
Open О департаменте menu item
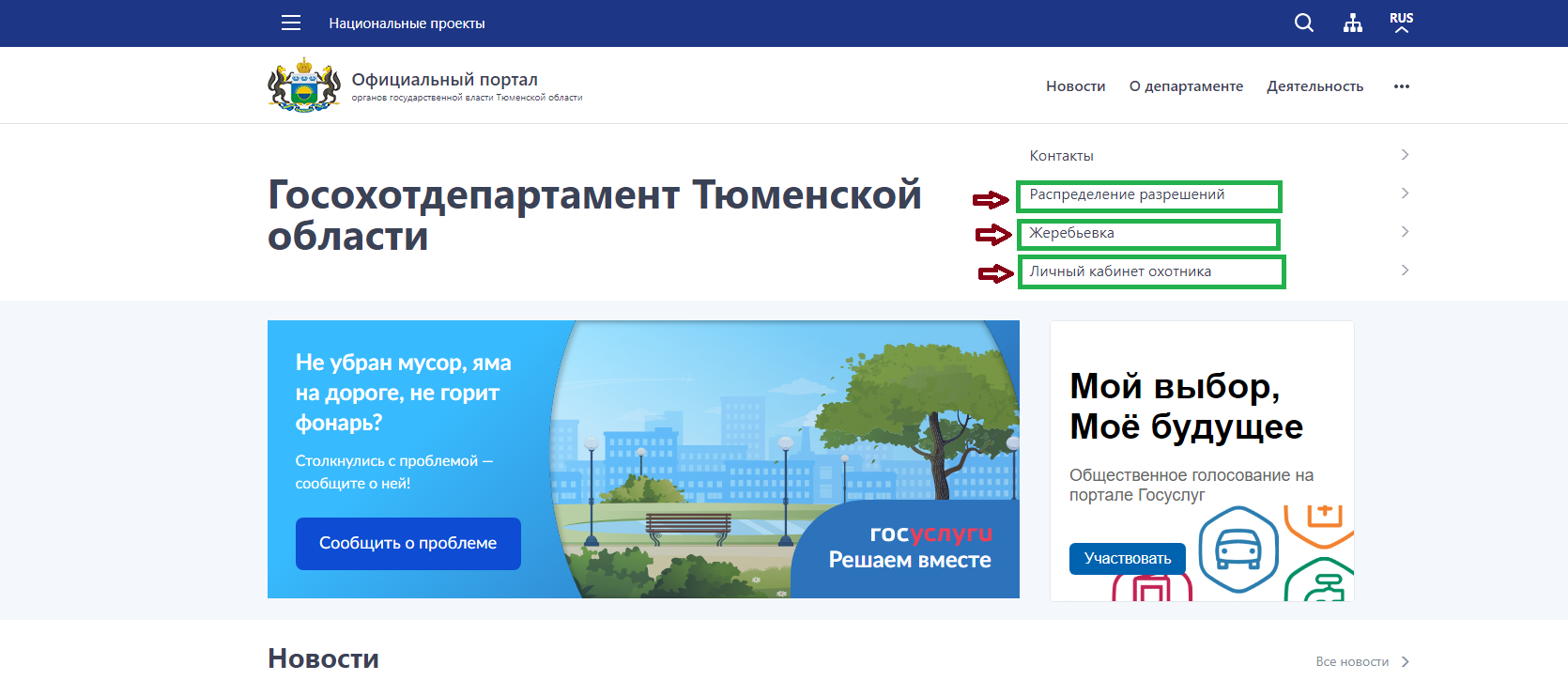pyautogui.click(x=1186, y=86)
